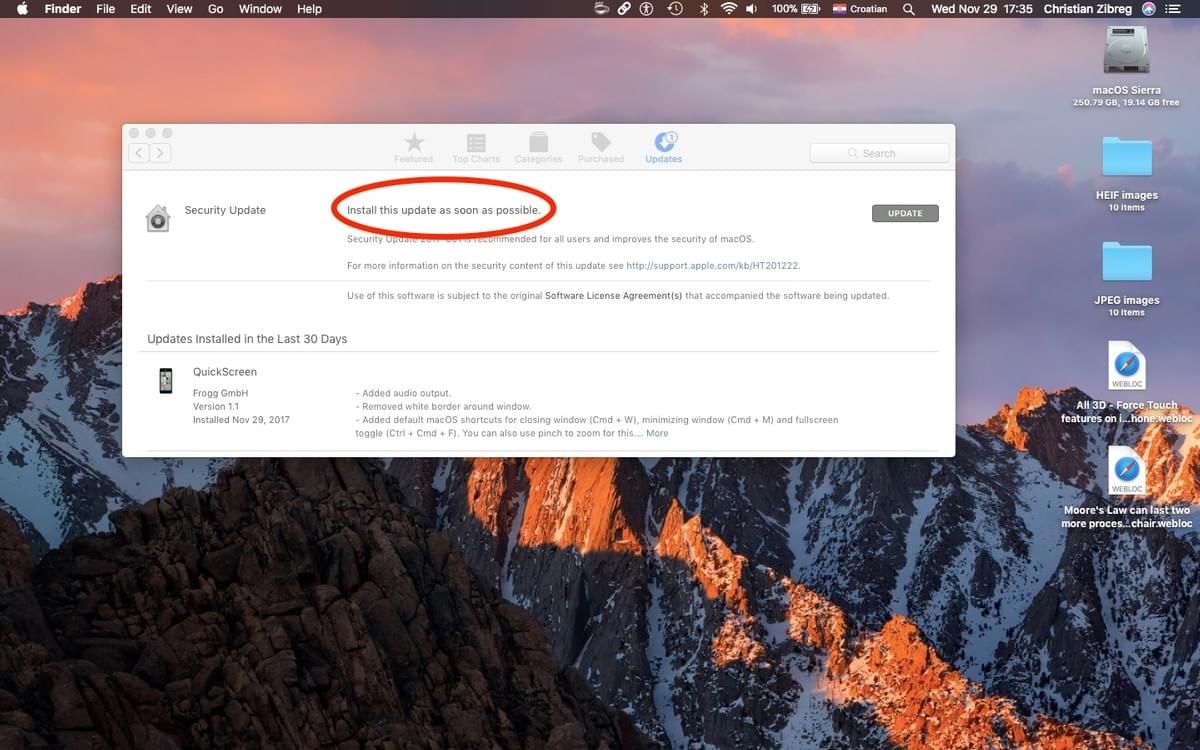1200x750 pixels.
Task: Go forward in the App Store
Action: pos(160,153)
